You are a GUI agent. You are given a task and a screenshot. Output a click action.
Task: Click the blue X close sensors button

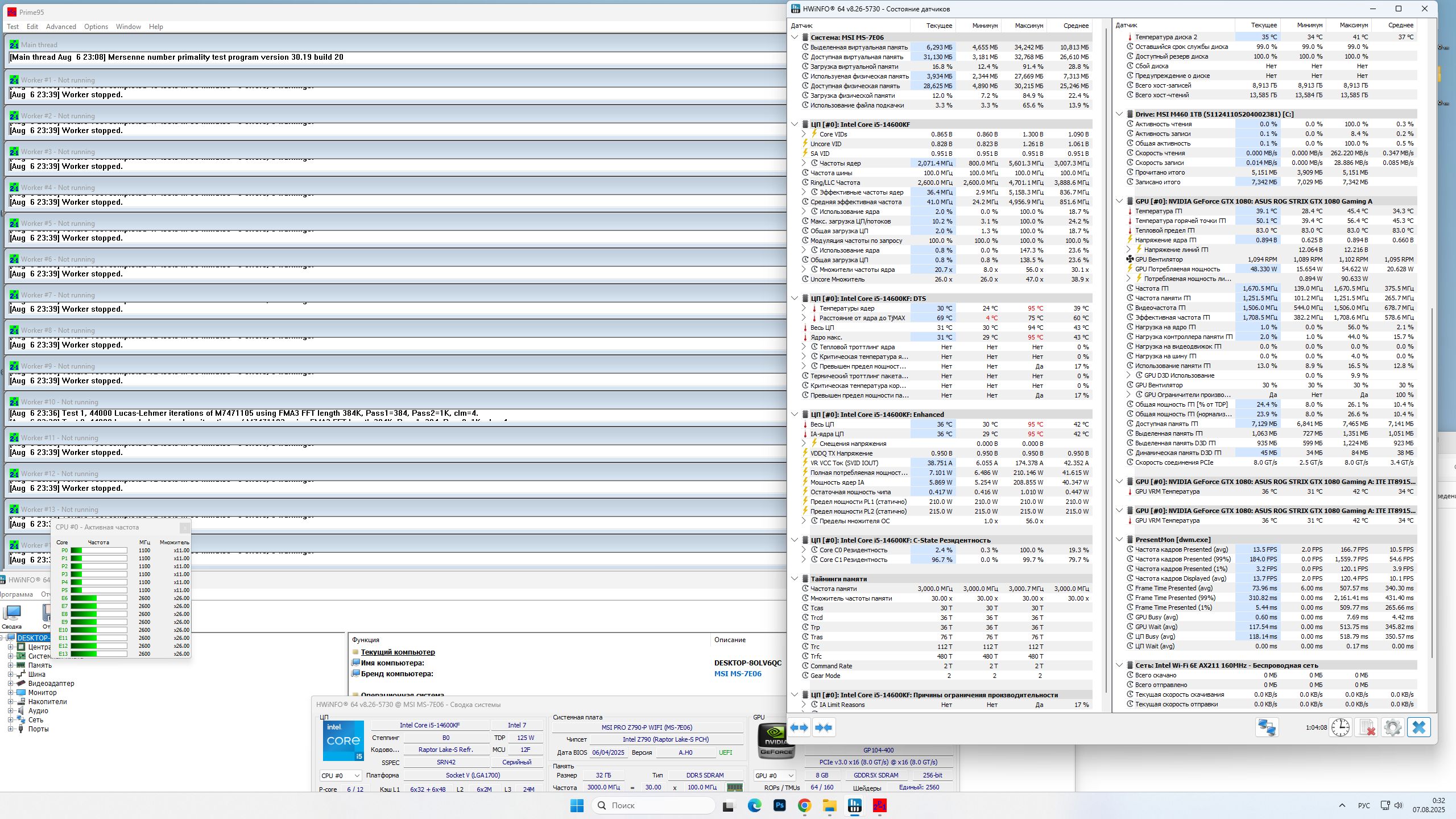[1418, 727]
